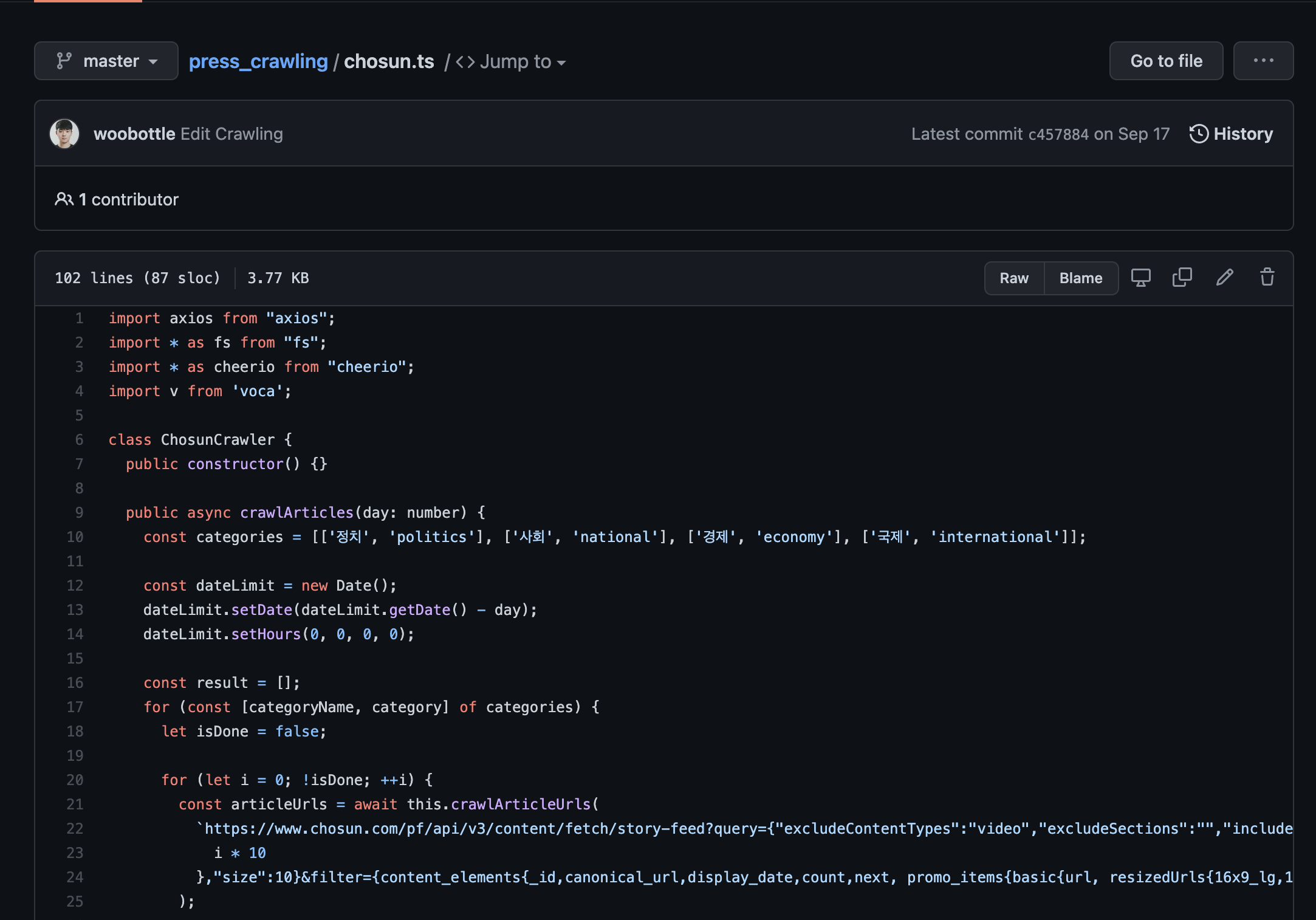Open the press_crawling repository link
The image size is (1316, 920).
tap(258, 62)
